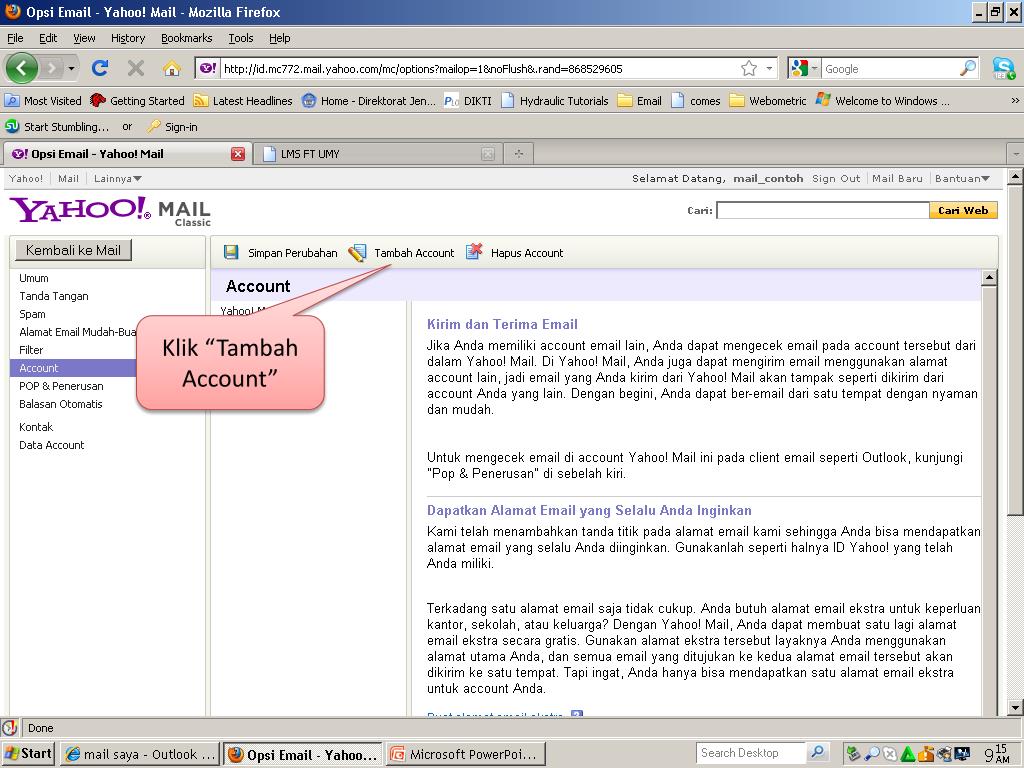Open Home - Direktorat Jen... bookmark
The width and height of the screenshot is (1024, 768).
(369, 101)
